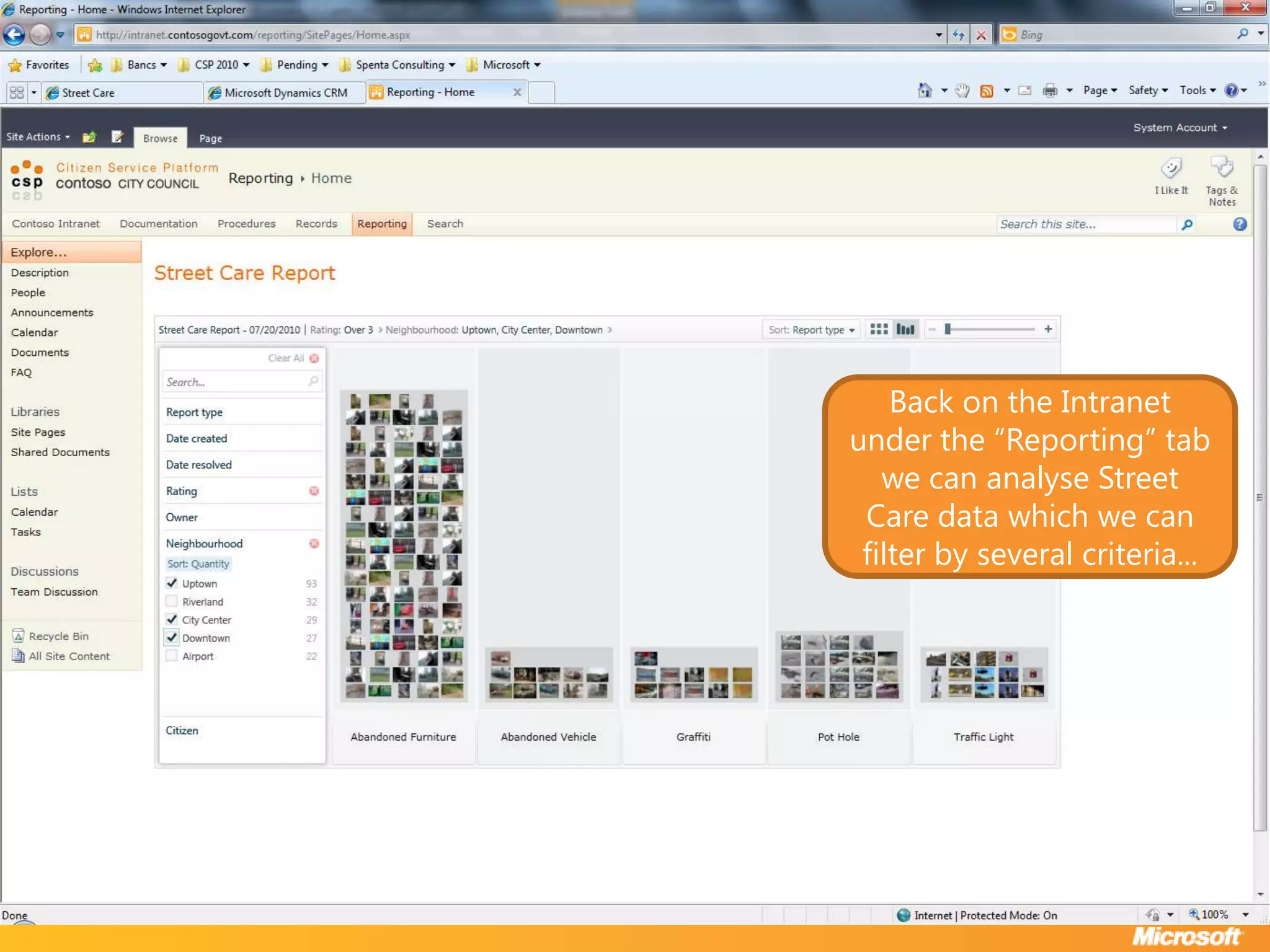This screenshot has width=1270, height=952.
Task: Click the Home page icon
Action: [x=925, y=91]
